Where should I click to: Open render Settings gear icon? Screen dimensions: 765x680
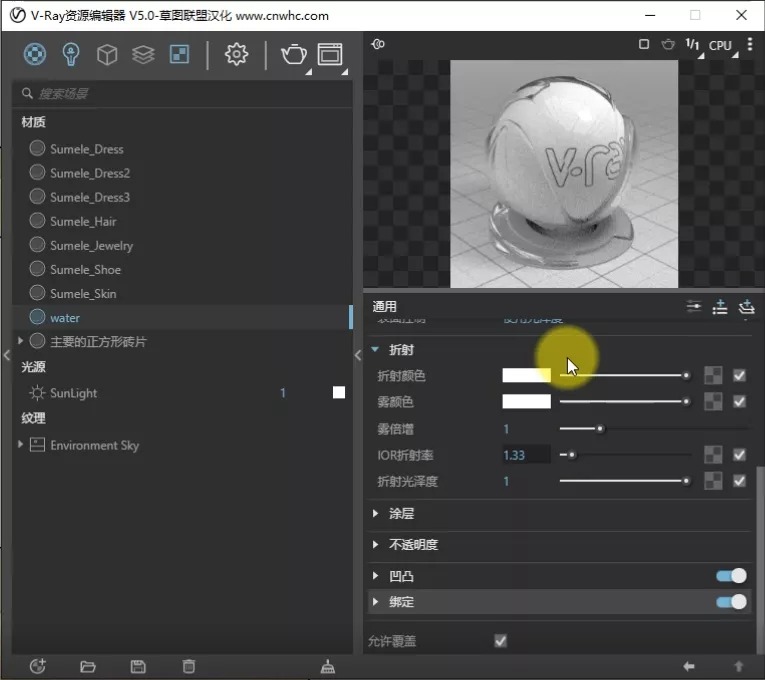(236, 54)
